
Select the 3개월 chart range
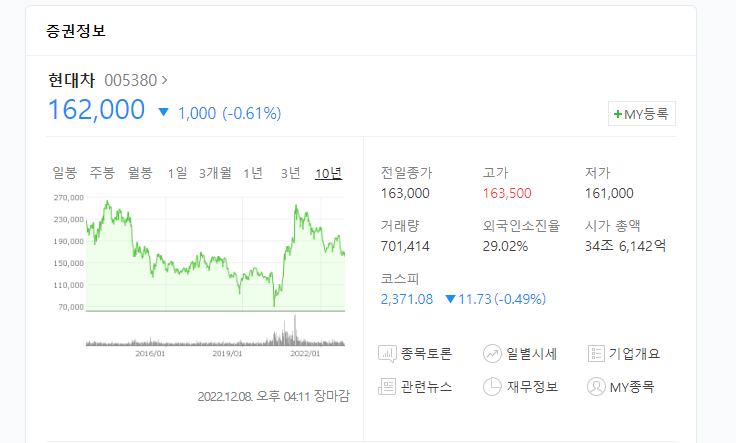point(215,173)
